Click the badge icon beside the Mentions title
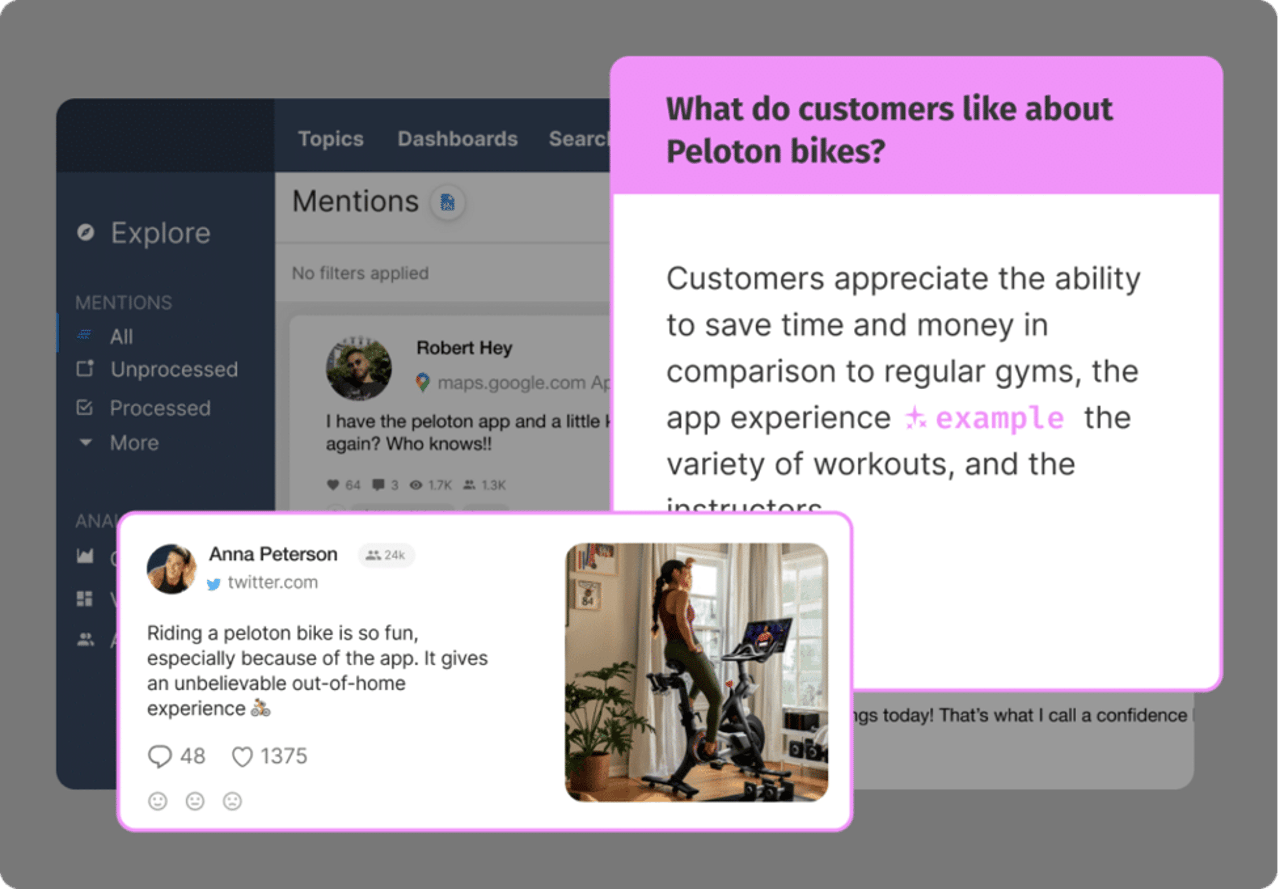1280x889 pixels. tap(446, 204)
